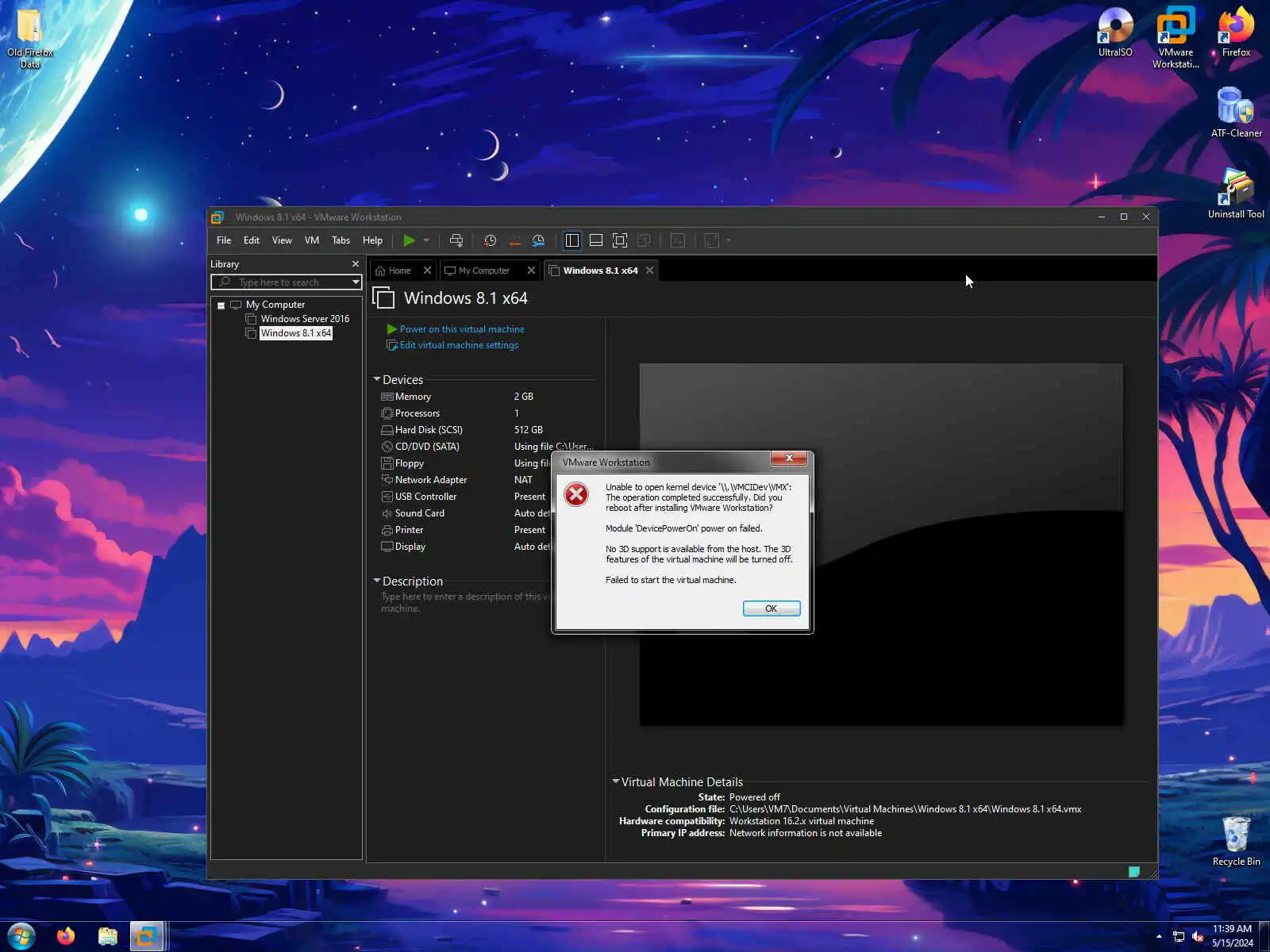Click the status bar message log icon

(x=1134, y=872)
